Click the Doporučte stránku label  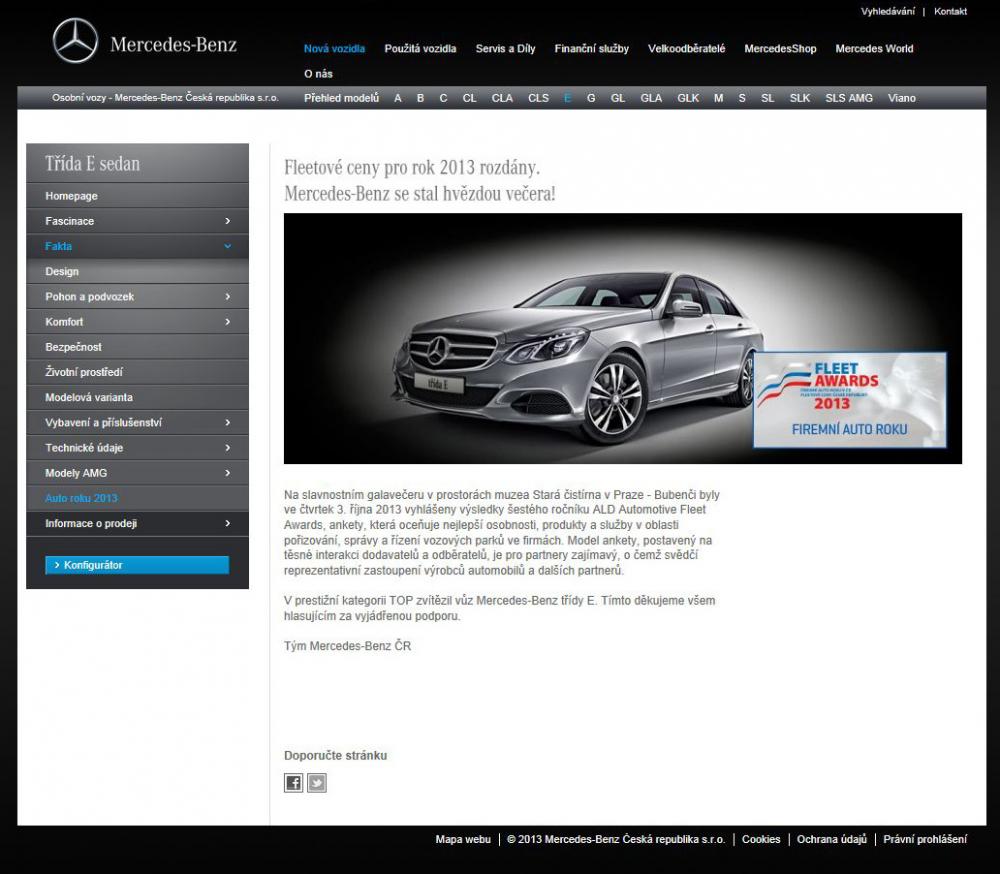[x=335, y=755]
